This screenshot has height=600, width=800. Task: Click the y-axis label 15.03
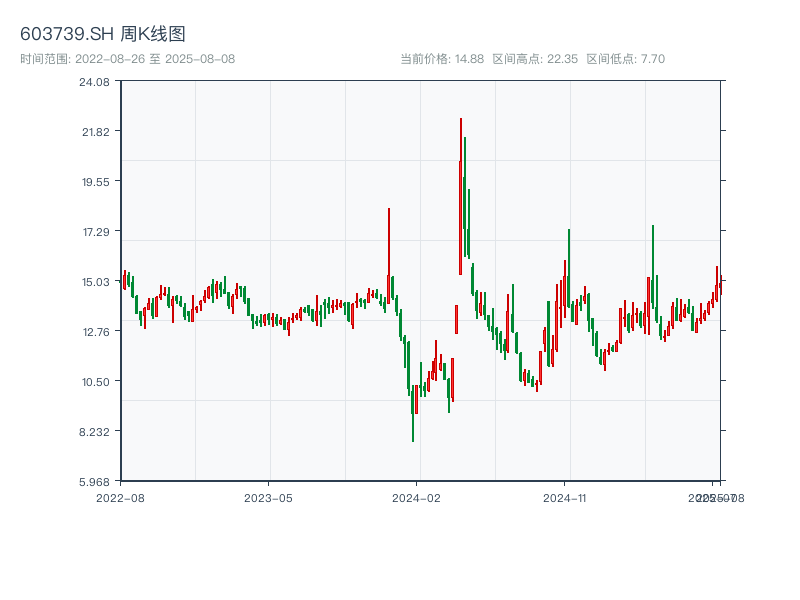(96, 282)
